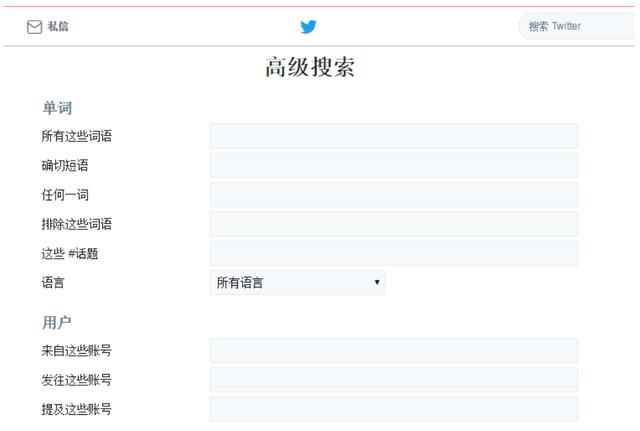Click the 确切短语 input field
The height and width of the screenshot is (431, 640).
pos(394,165)
